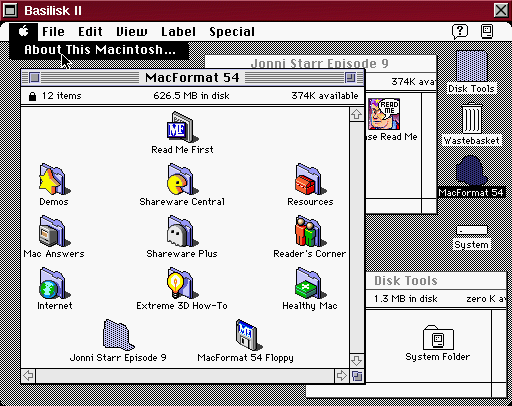Click the locked disk padlock icon
Image resolution: width=512 pixels, height=406 pixels.
[x=32, y=96]
